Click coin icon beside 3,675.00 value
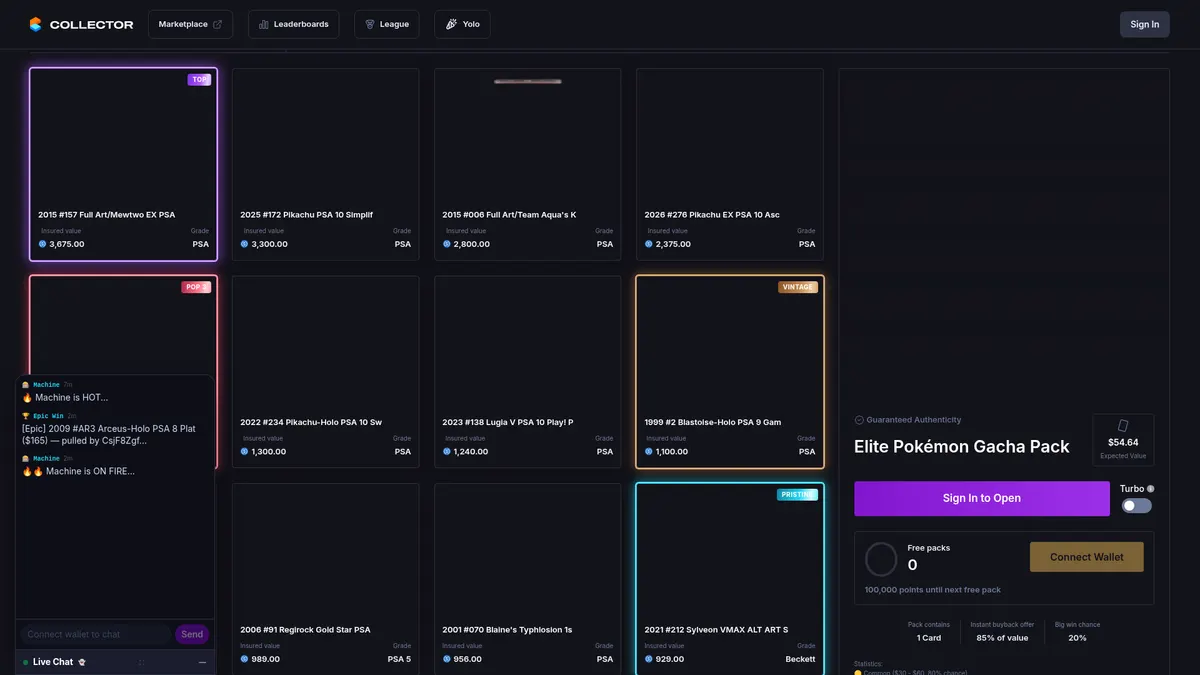The width and height of the screenshot is (1200, 675). (x=43, y=244)
